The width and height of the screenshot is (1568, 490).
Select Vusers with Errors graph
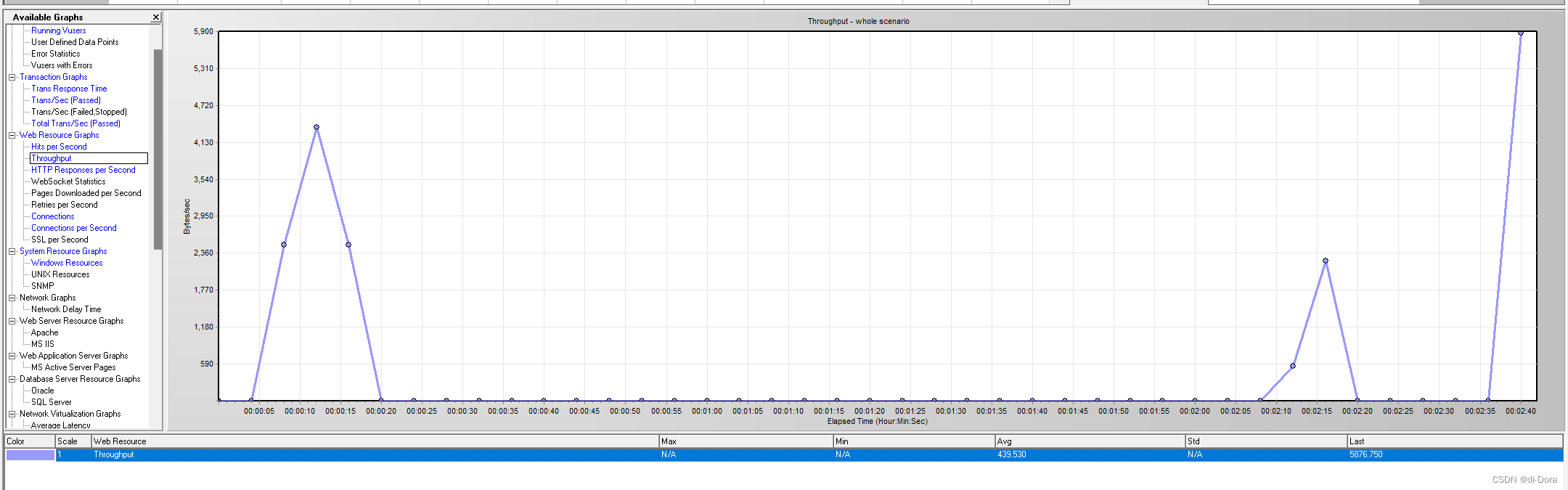[x=62, y=65]
